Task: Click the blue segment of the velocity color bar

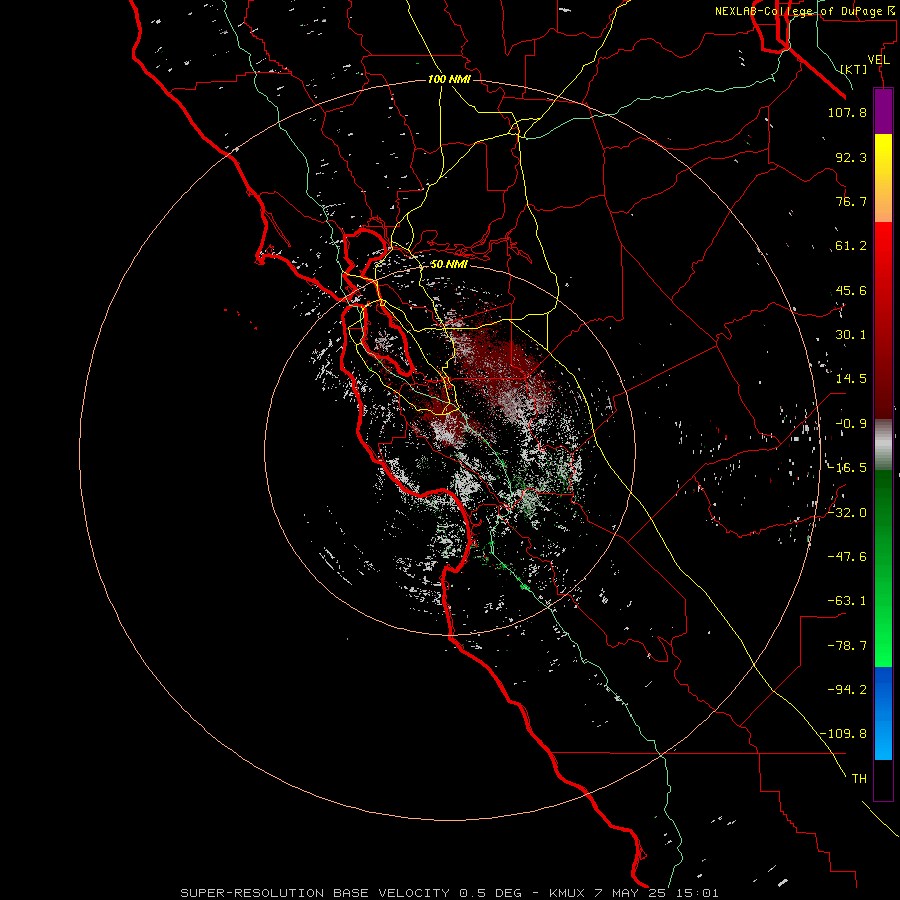Action: (883, 713)
